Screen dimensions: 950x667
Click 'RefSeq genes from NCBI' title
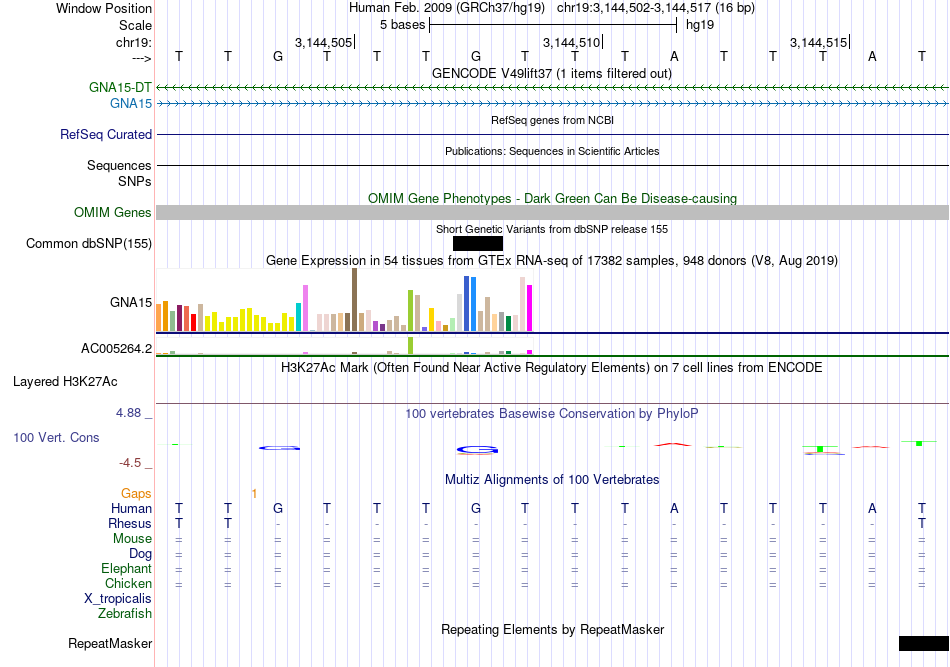pyautogui.click(x=552, y=120)
